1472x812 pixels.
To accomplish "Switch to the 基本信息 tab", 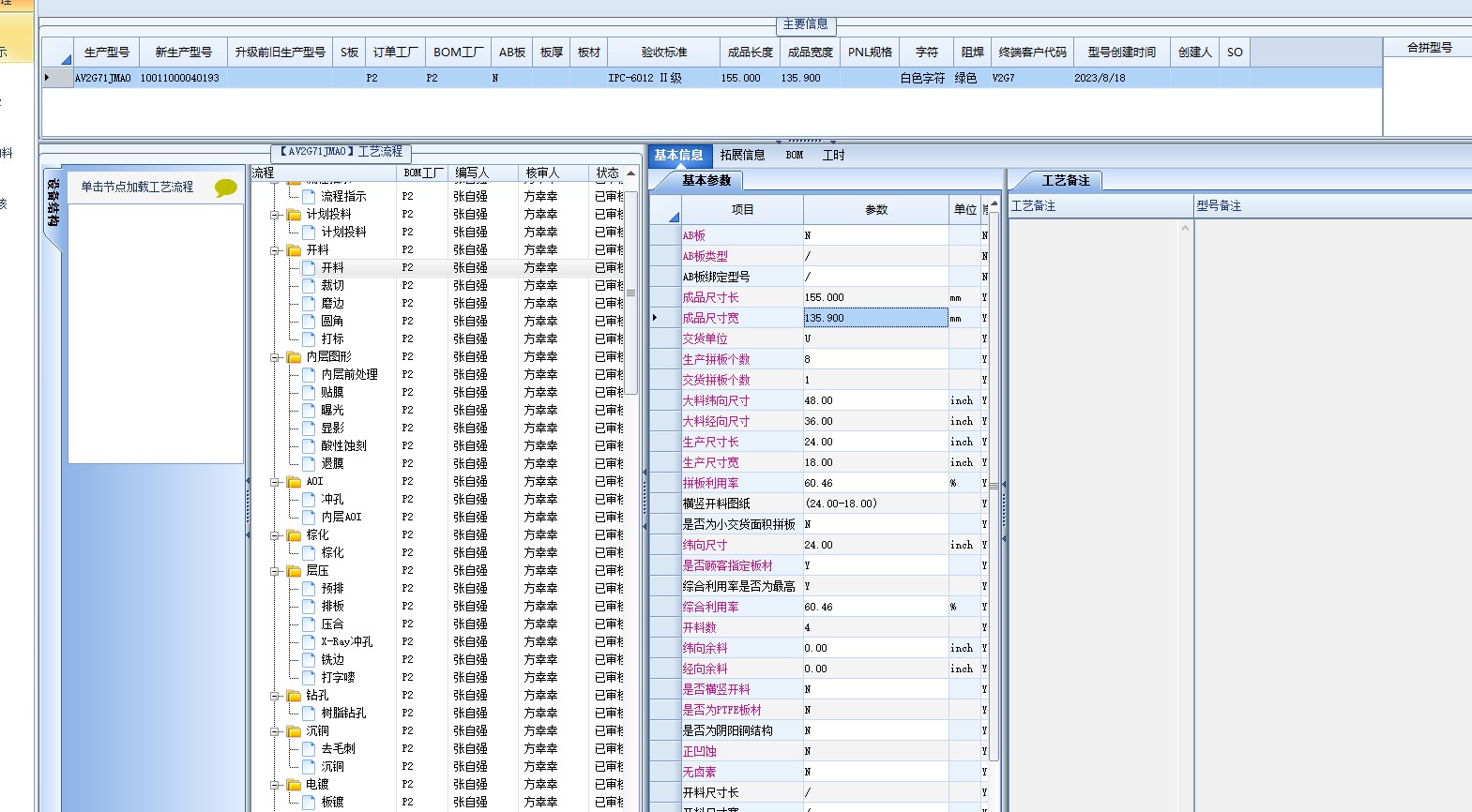I will (678, 156).
